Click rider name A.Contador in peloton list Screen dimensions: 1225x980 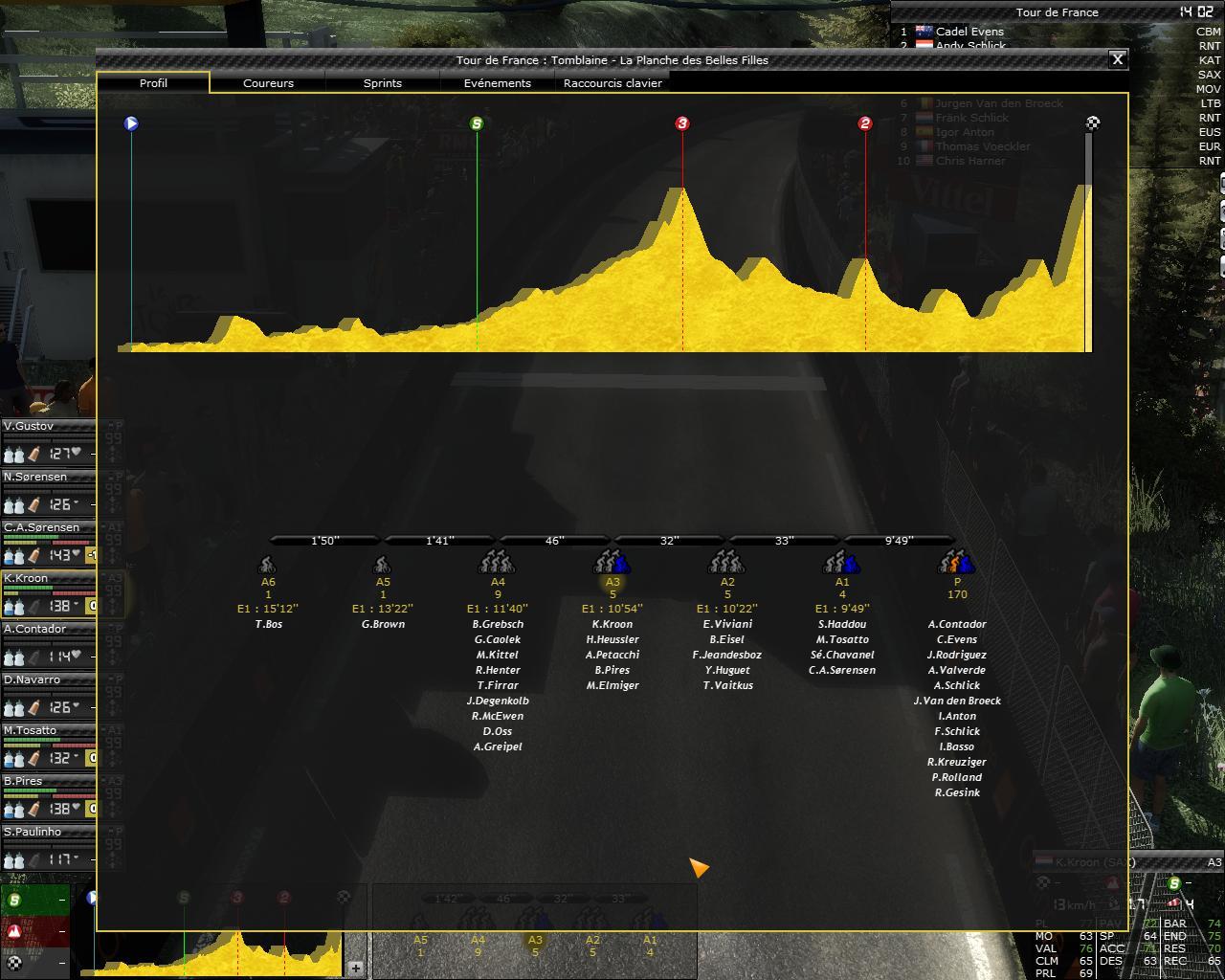click(957, 624)
